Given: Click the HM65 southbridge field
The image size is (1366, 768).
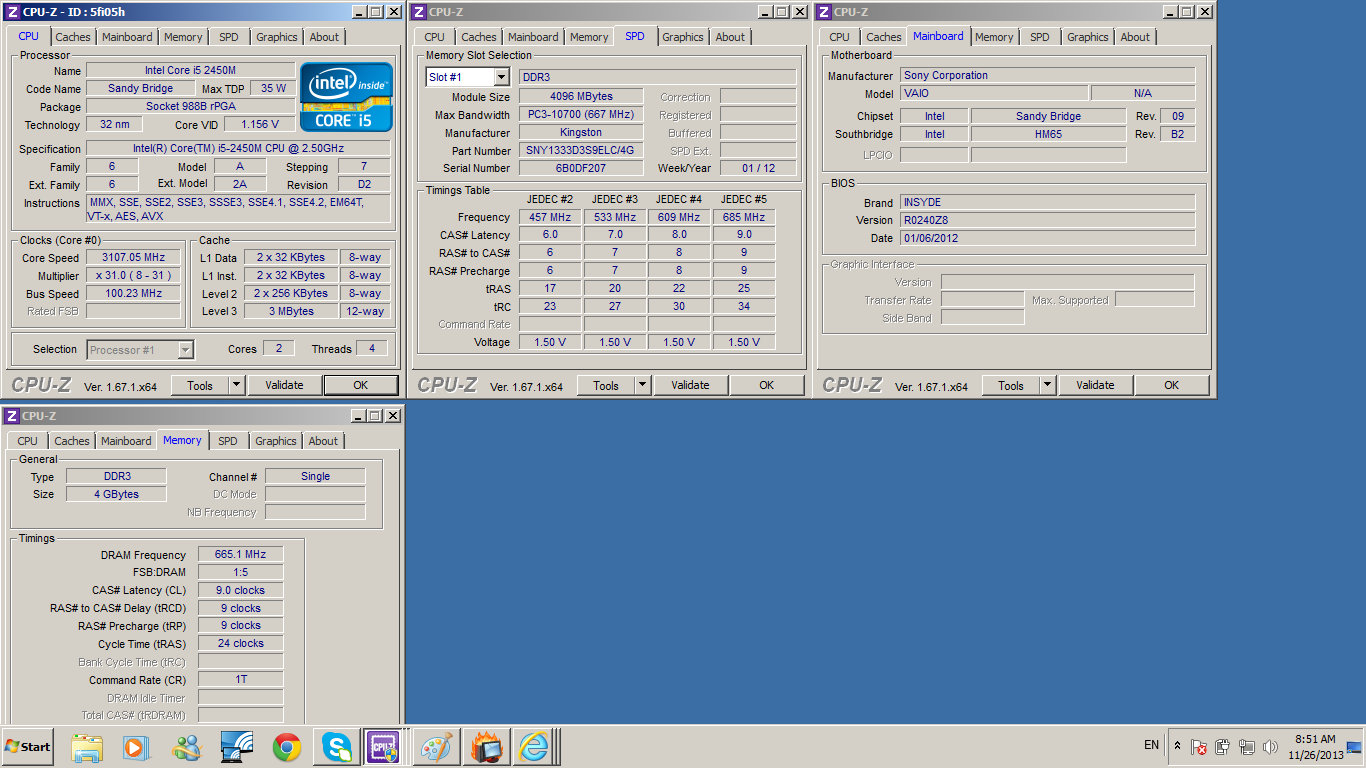Looking at the screenshot, I should point(1048,134).
